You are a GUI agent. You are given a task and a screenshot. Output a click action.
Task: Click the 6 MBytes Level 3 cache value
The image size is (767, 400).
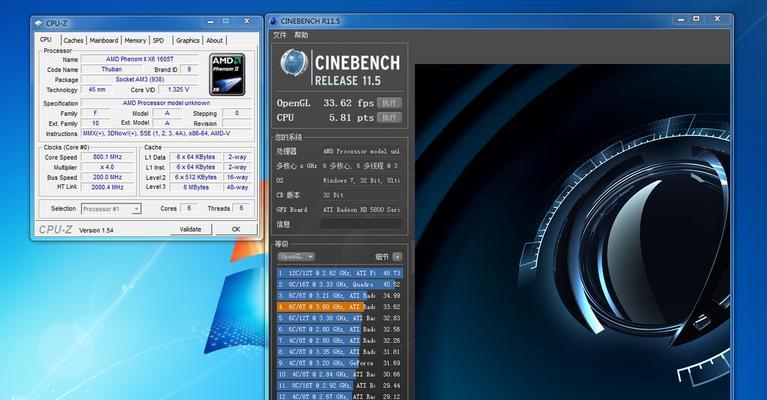click(196, 187)
